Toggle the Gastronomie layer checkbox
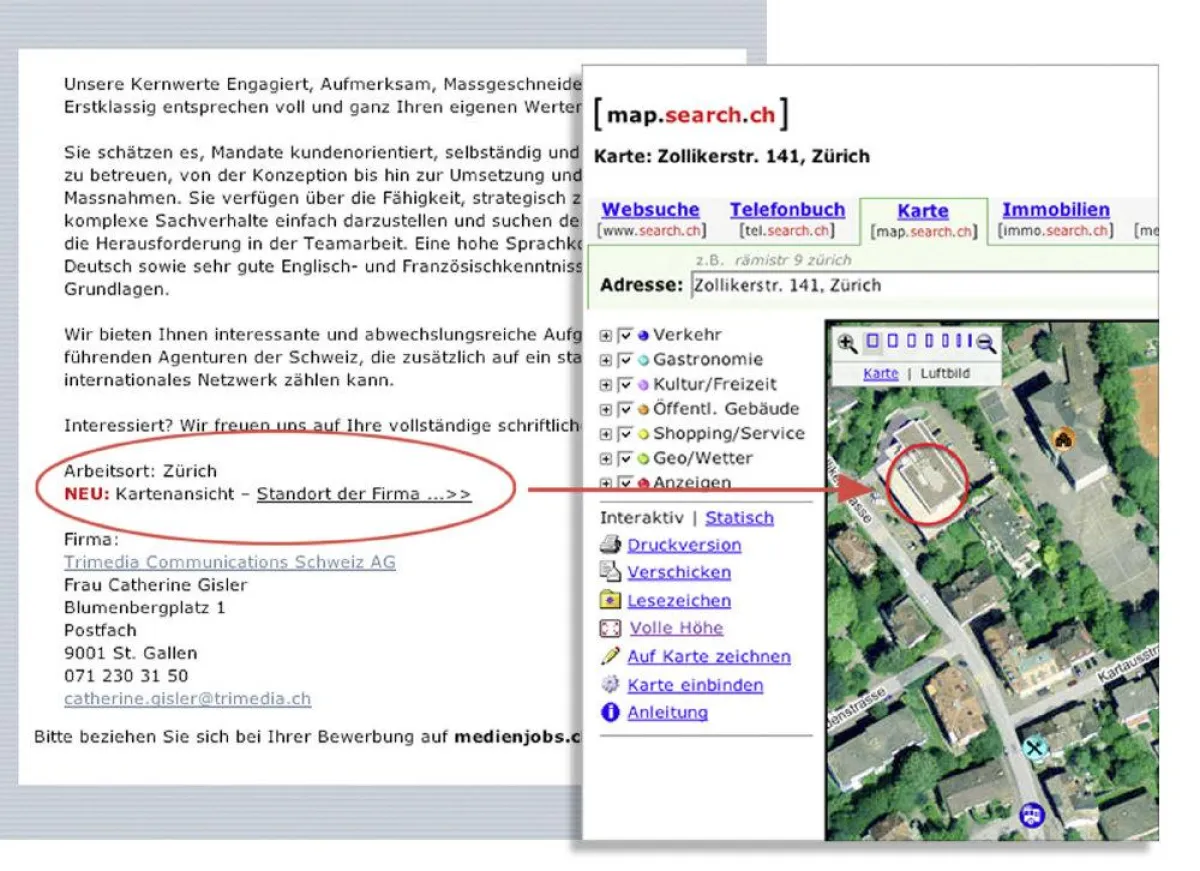 (x=624, y=359)
